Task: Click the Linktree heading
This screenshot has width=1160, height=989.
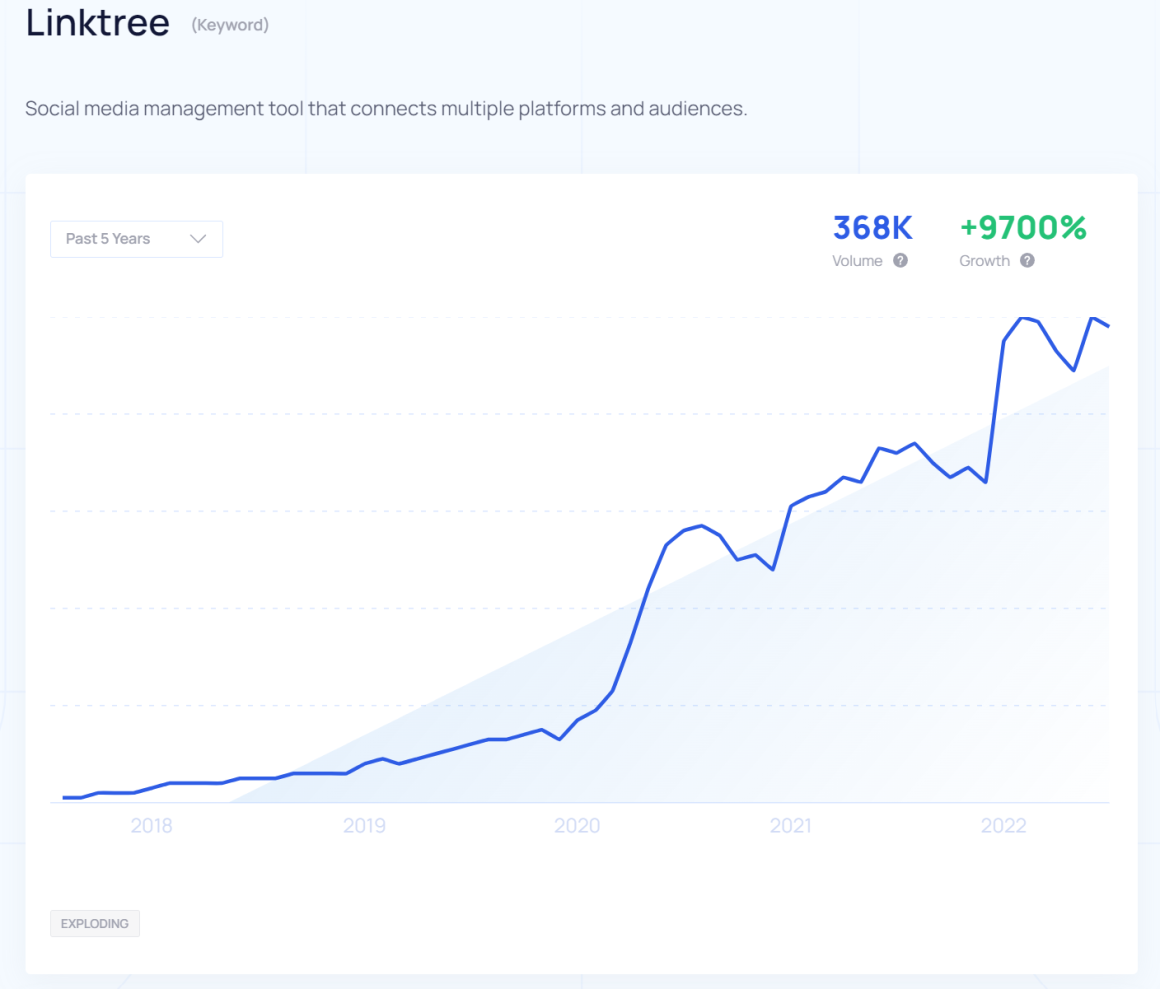Action: (98, 22)
